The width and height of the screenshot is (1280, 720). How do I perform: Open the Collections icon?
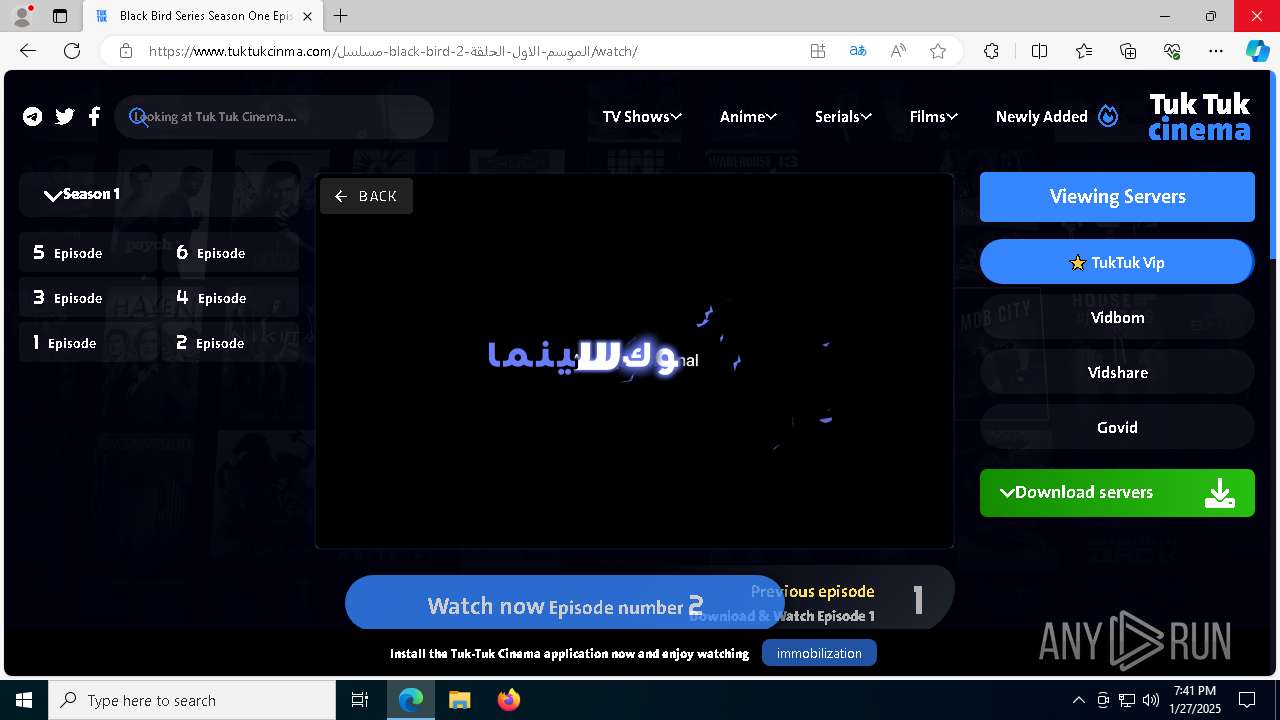pyautogui.click(x=1128, y=51)
